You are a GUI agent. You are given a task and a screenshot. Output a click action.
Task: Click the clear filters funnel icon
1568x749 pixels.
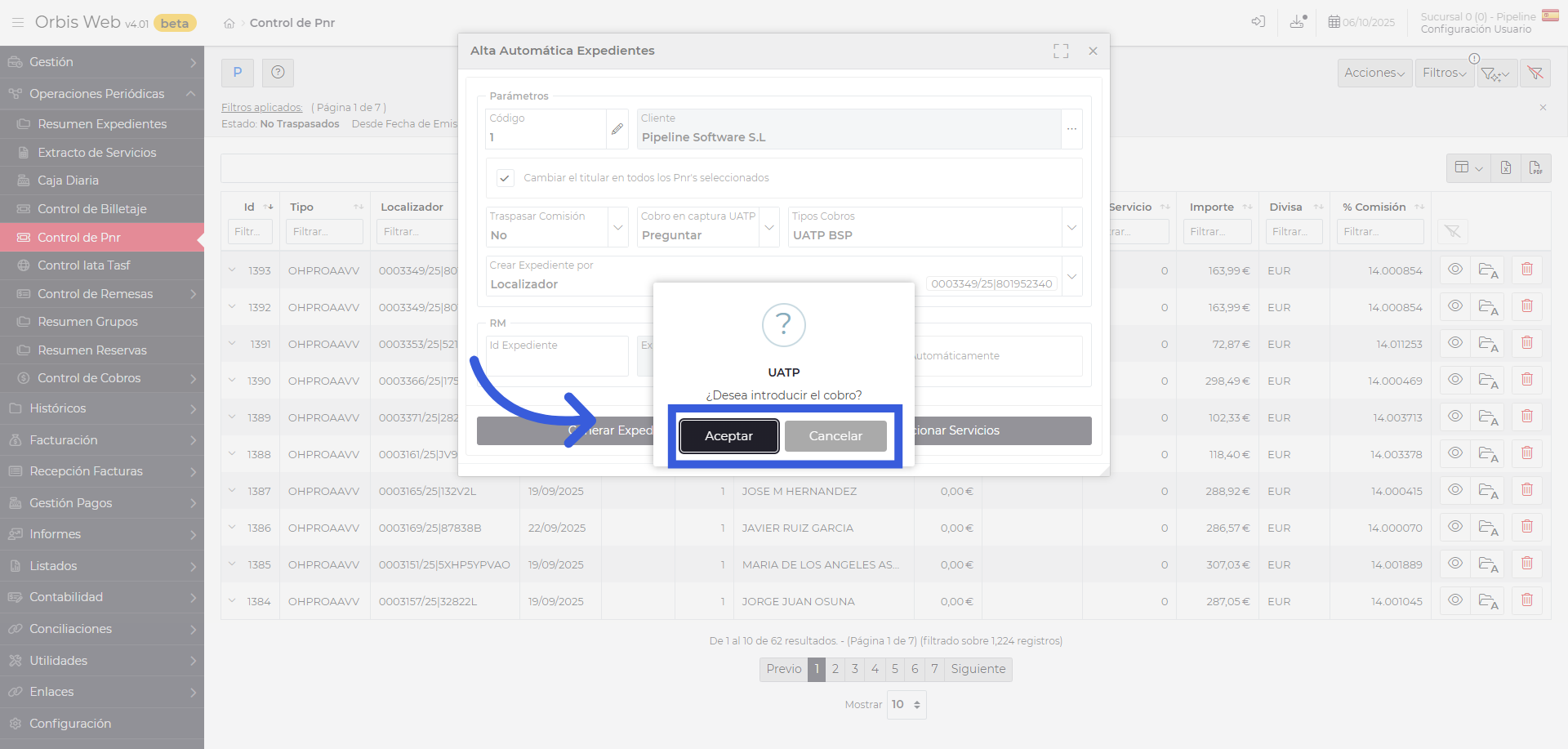click(1535, 74)
